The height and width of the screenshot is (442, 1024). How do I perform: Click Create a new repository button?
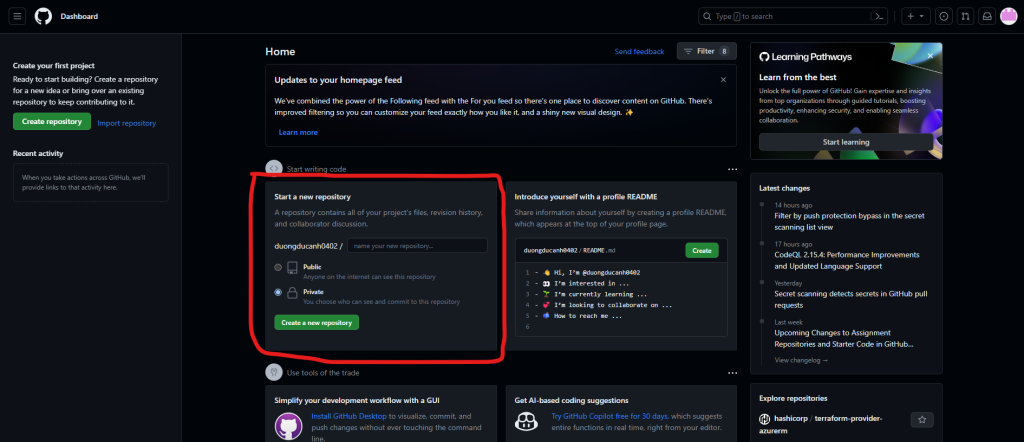click(316, 322)
